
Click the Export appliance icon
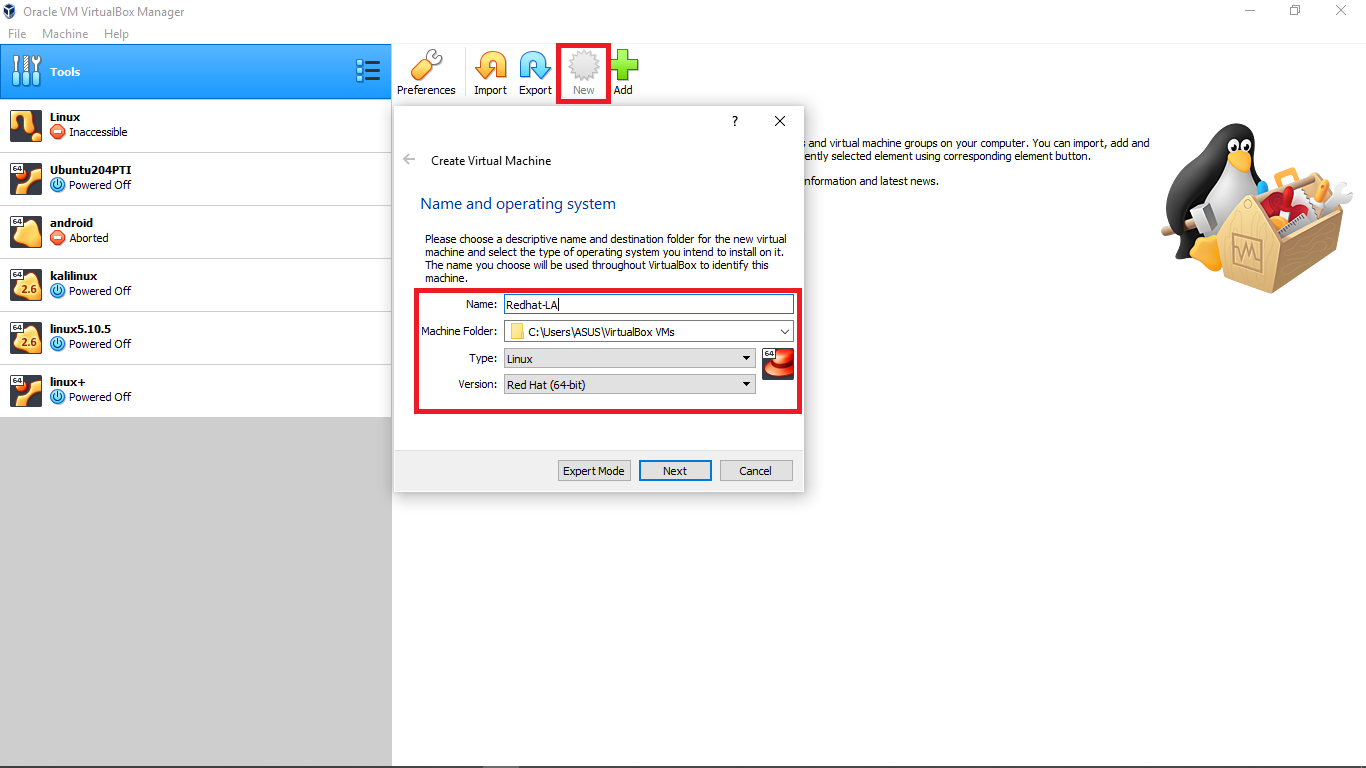[535, 66]
